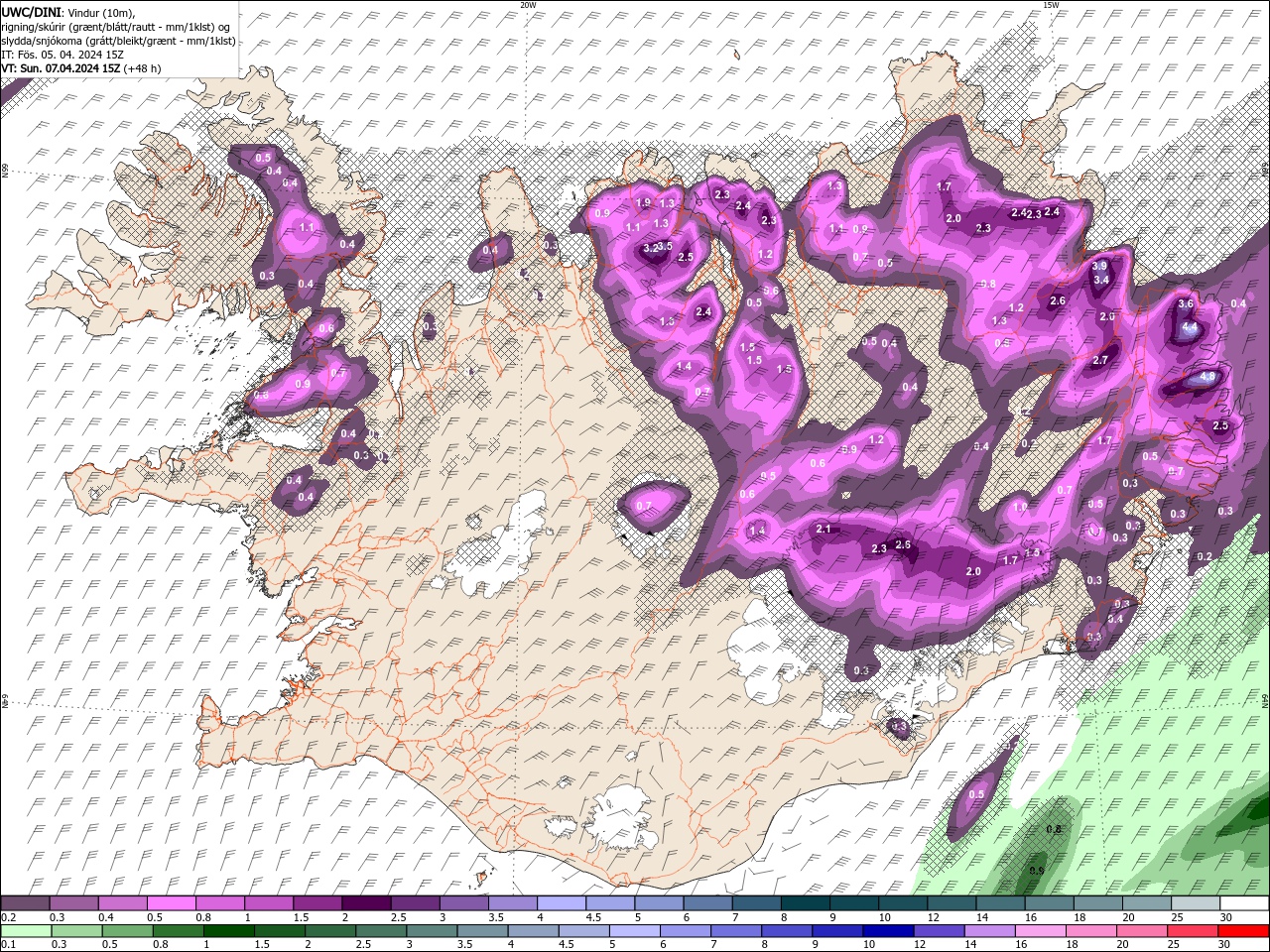Click the upper legend swatch labeled 0.2

[x=25, y=903]
